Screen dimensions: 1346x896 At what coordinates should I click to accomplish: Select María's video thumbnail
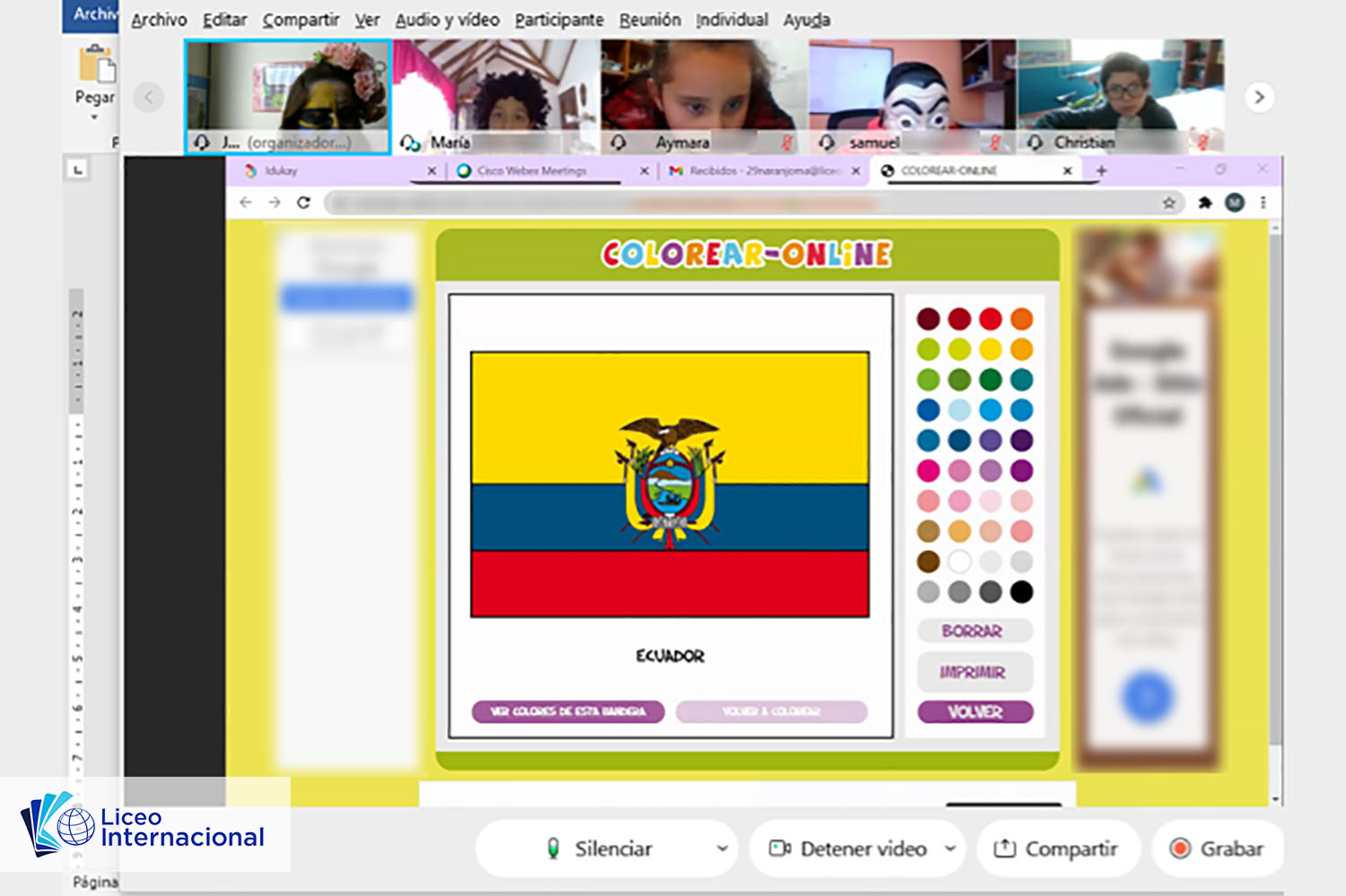(x=496, y=97)
